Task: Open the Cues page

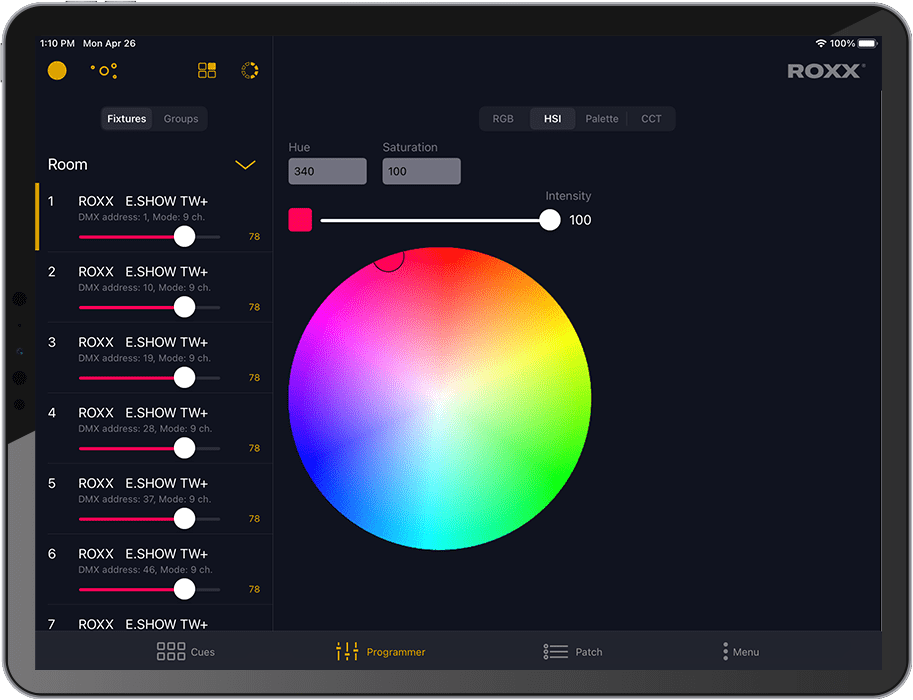Action: coord(186,652)
